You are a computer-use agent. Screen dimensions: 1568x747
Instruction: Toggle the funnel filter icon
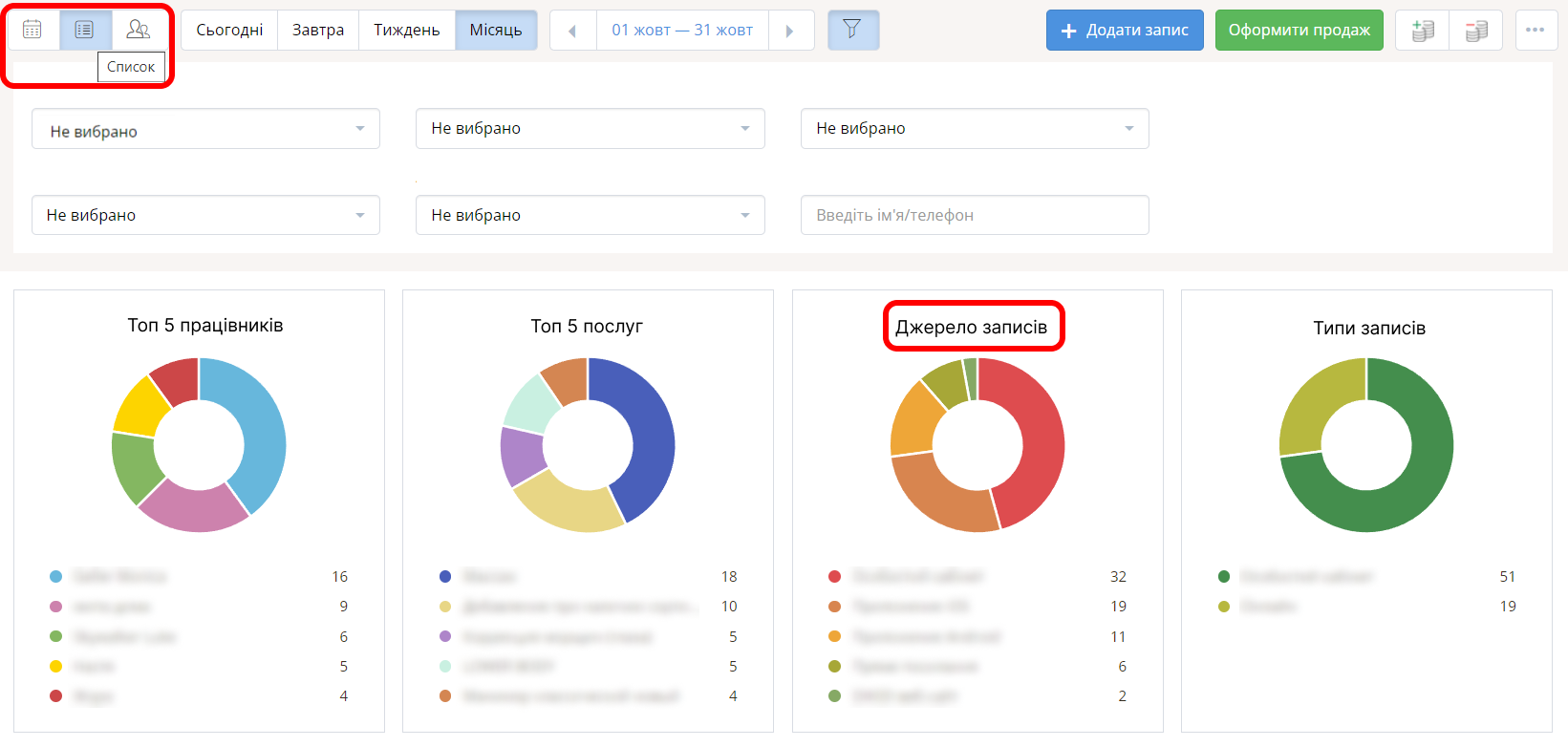[x=852, y=30]
